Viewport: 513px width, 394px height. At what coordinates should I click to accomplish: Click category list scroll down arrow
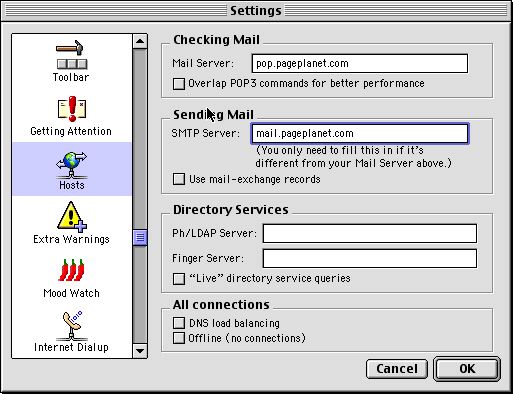pyautogui.click(x=140, y=351)
